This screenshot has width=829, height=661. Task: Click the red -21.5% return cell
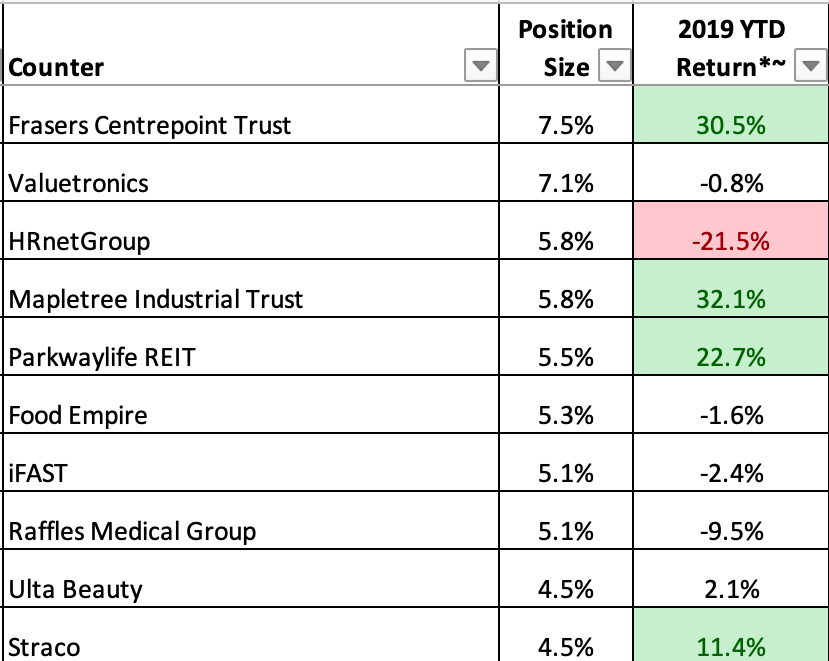coord(731,241)
